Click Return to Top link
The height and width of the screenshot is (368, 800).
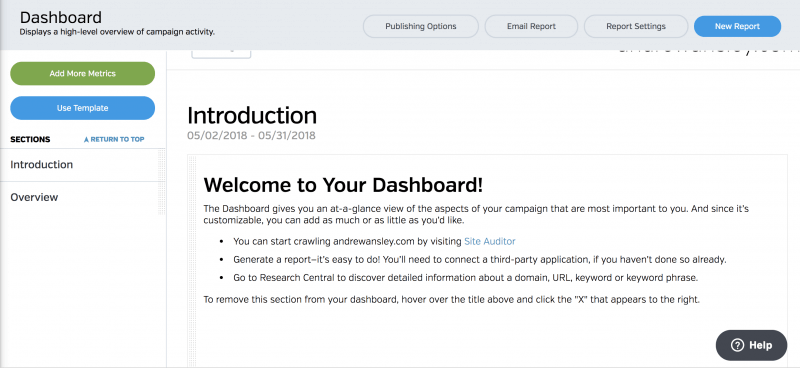(114, 139)
